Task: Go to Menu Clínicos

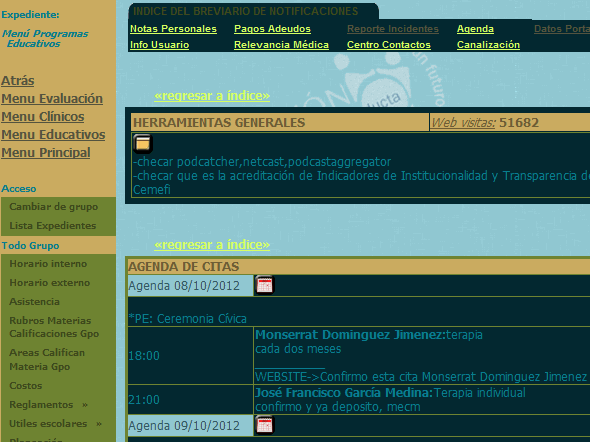Action: pos(43,117)
